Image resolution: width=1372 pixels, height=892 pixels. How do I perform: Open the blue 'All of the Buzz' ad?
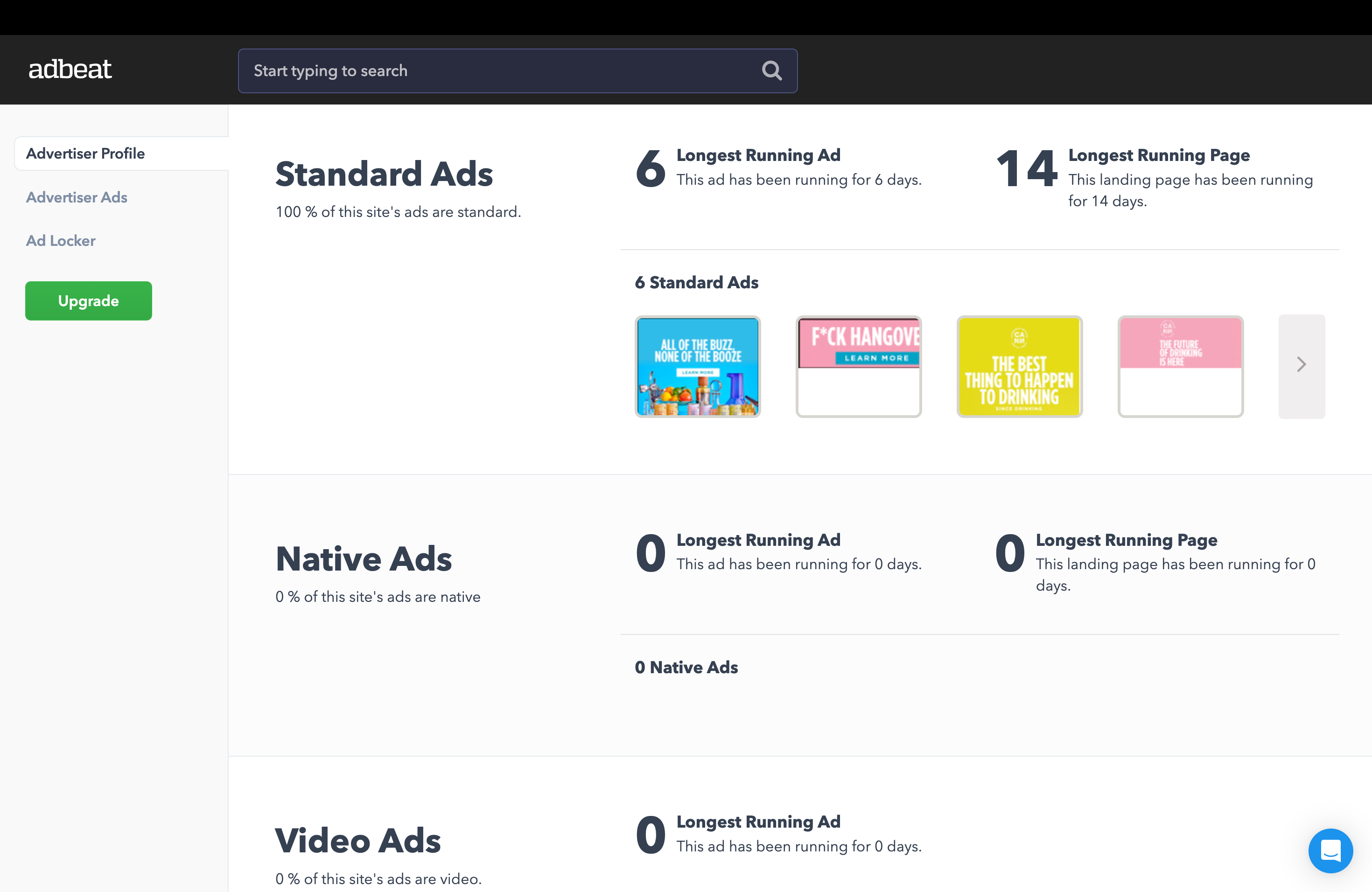click(x=698, y=367)
